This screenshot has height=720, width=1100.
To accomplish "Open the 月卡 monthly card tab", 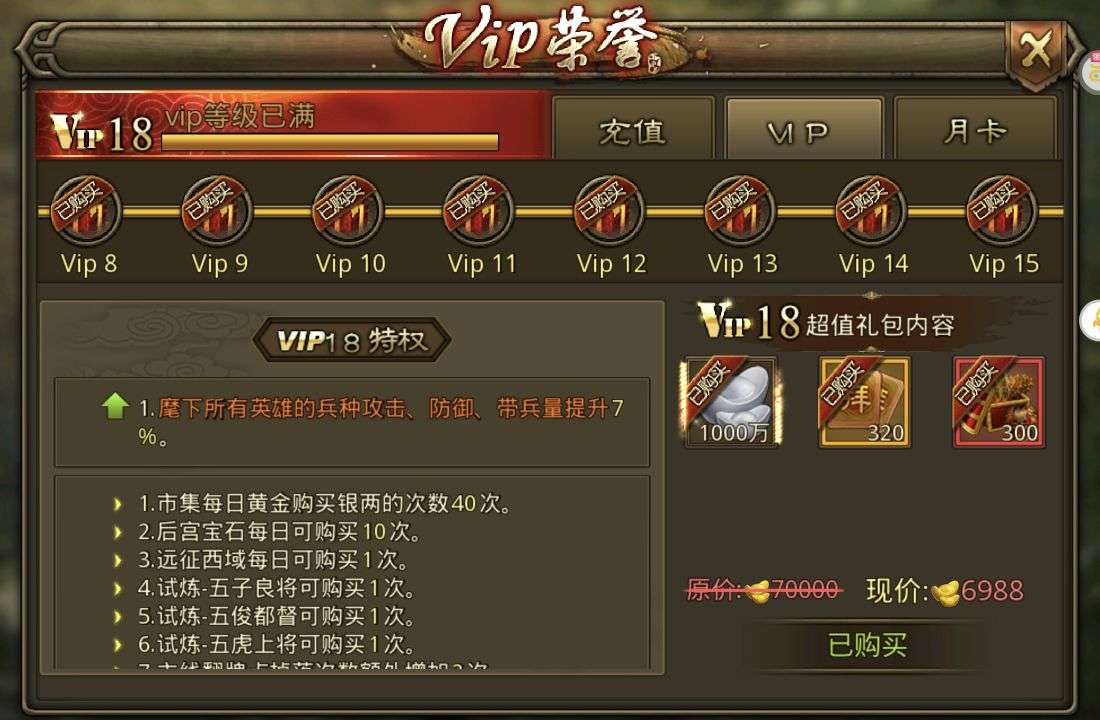I will (x=975, y=130).
